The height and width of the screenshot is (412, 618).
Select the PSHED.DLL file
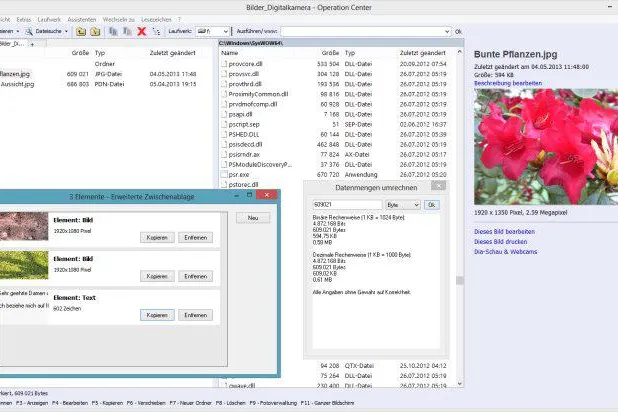click(x=244, y=134)
